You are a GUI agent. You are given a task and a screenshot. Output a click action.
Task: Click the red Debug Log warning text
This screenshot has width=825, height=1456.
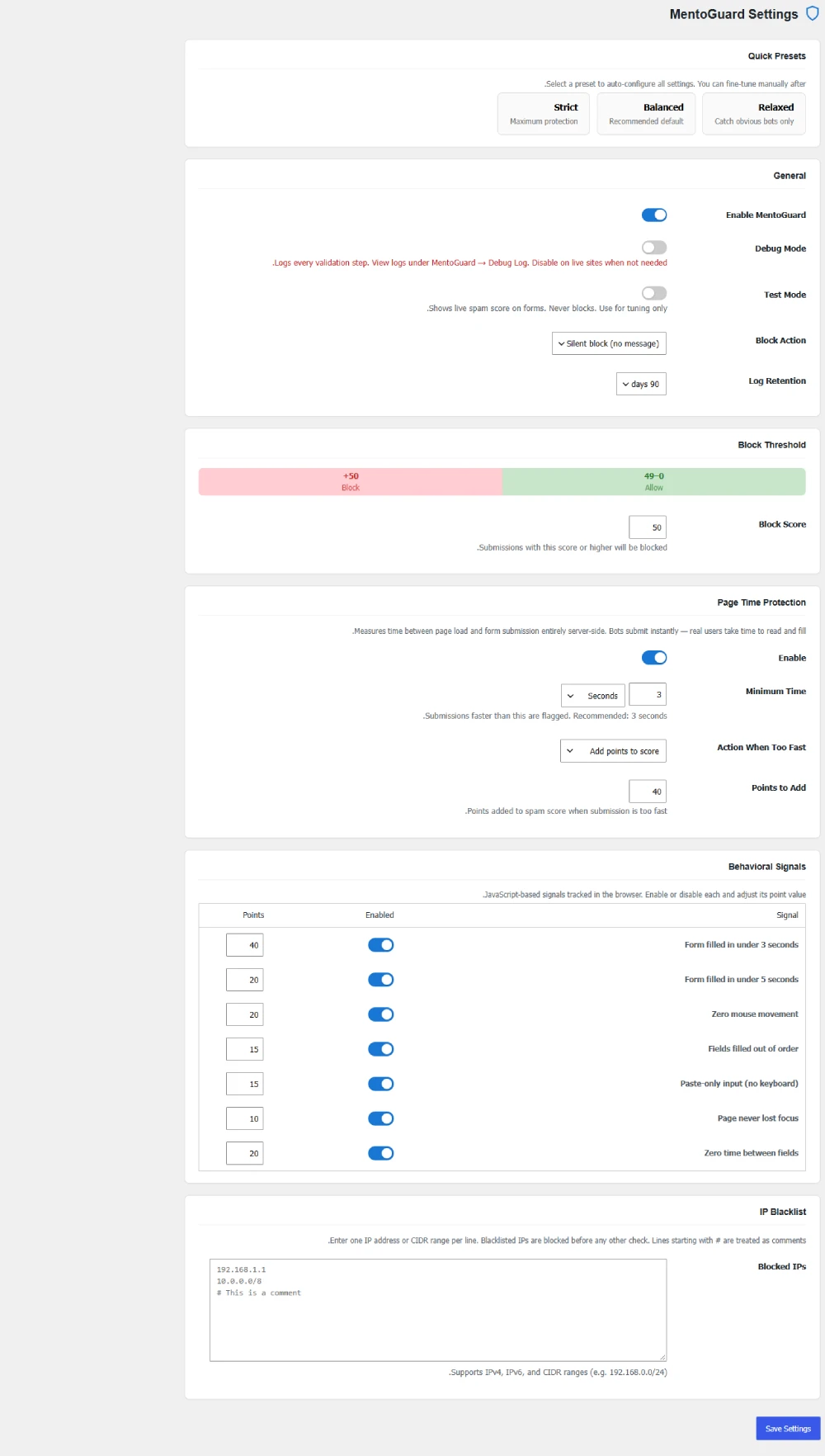(x=469, y=263)
